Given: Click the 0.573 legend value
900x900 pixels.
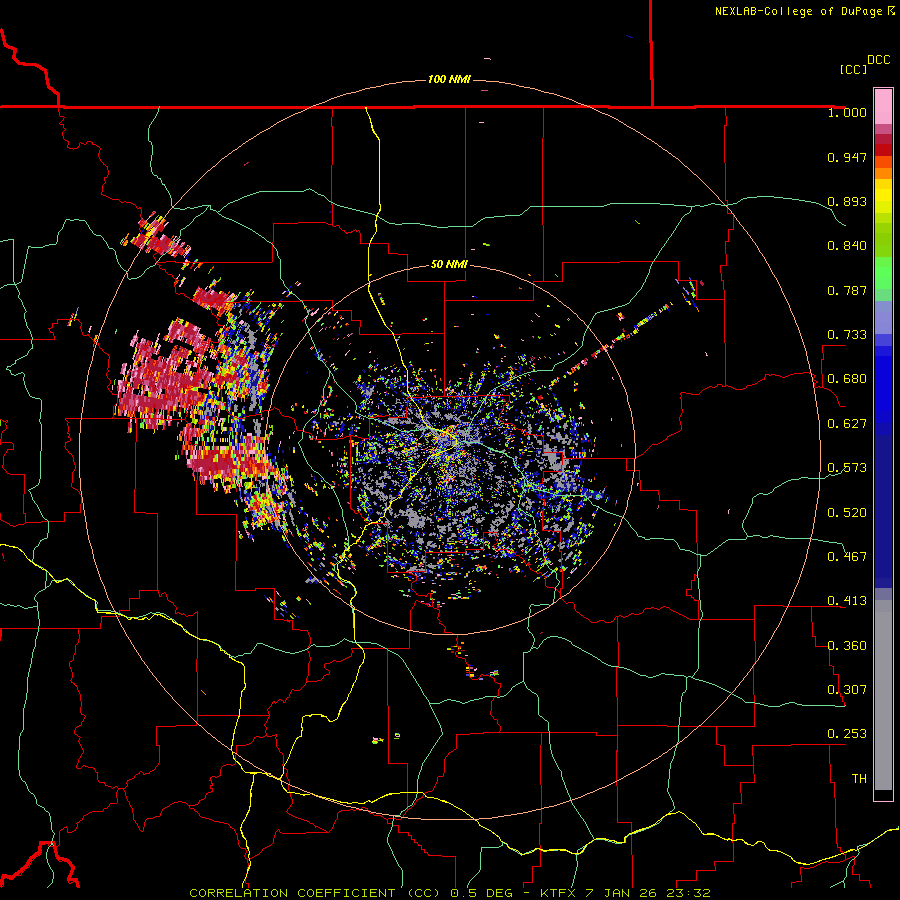Looking at the screenshot, I should click(847, 468).
